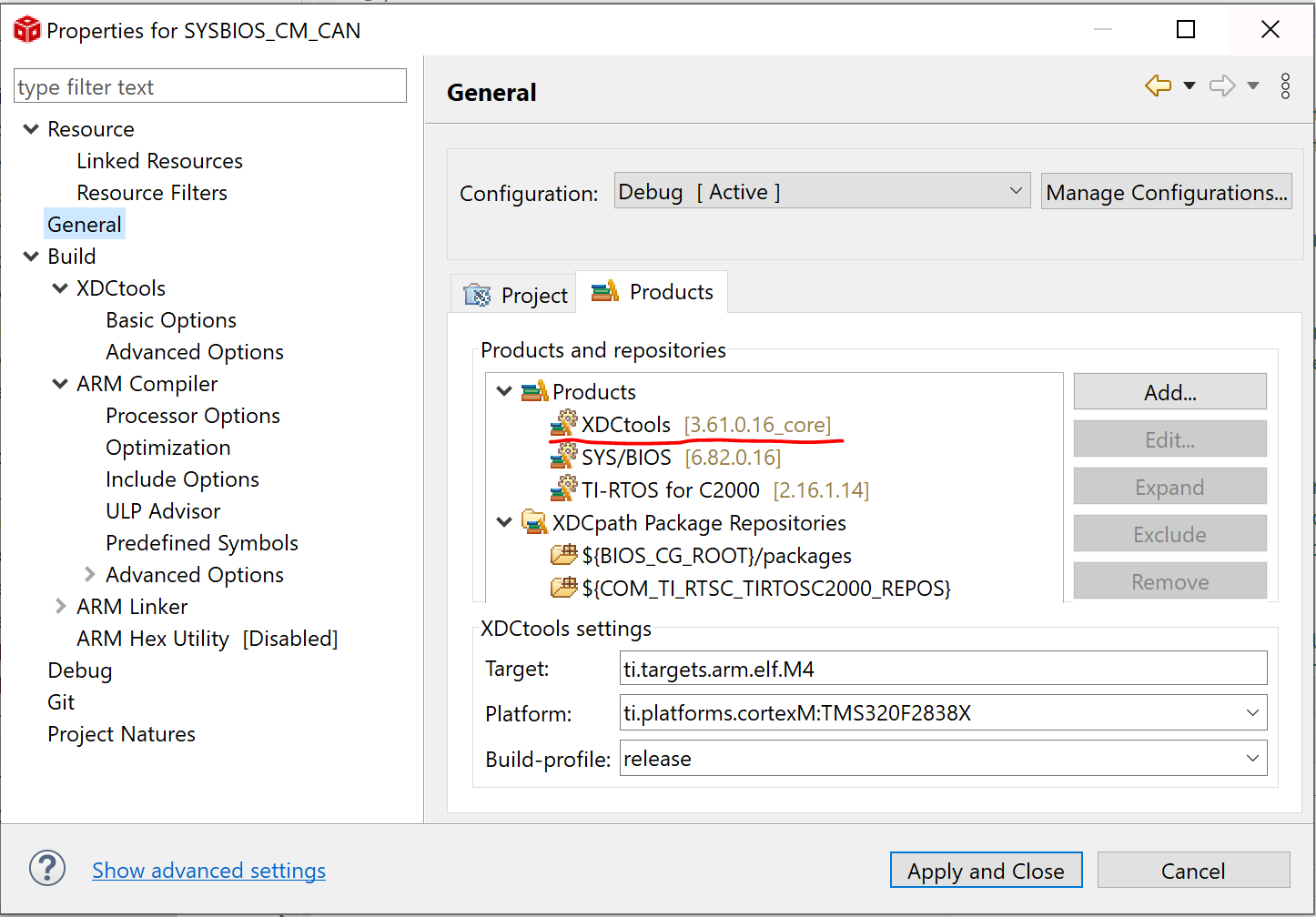Viewport: 1316px width, 917px height.
Task: Open the Platform dropdown
Action: [1252, 713]
